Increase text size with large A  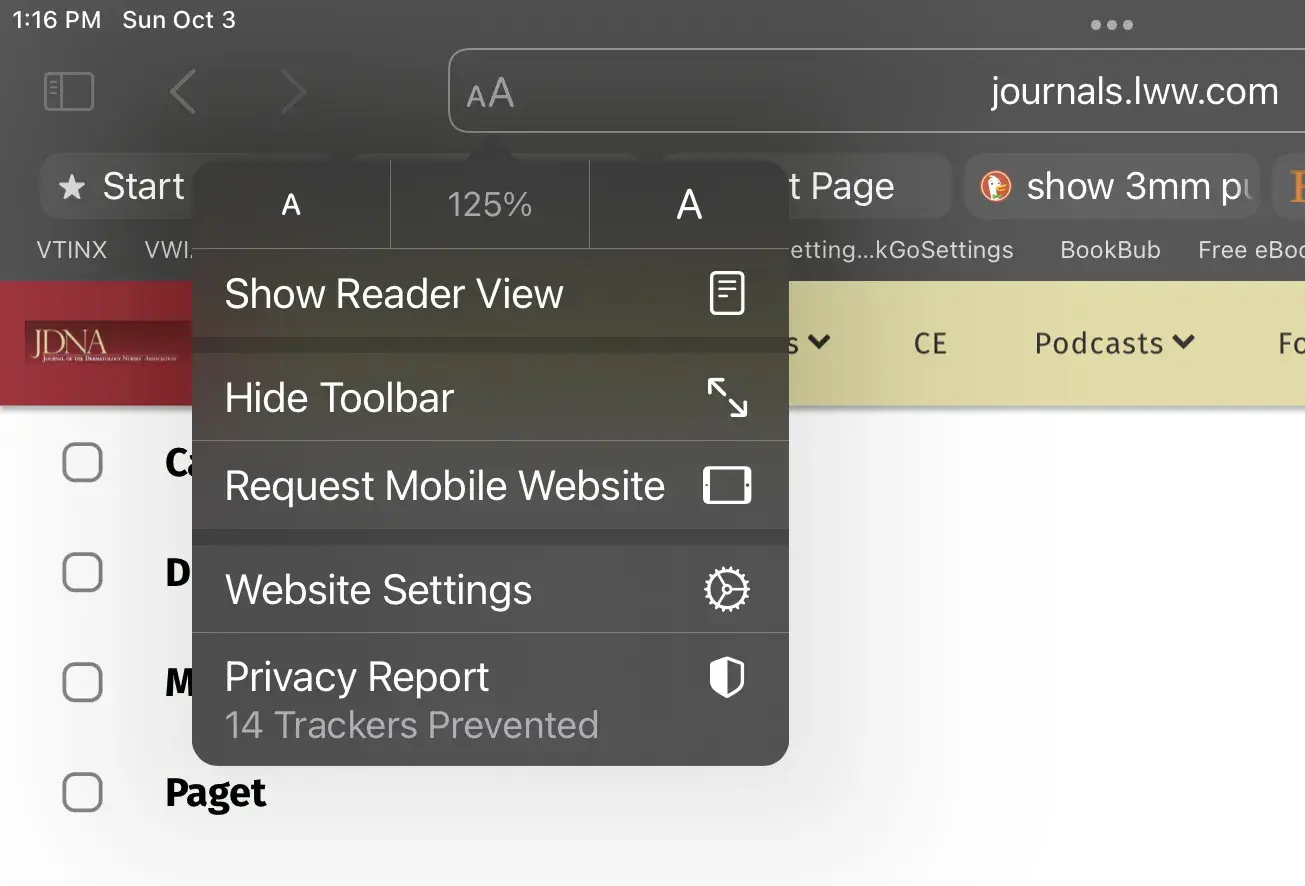(x=689, y=205)
